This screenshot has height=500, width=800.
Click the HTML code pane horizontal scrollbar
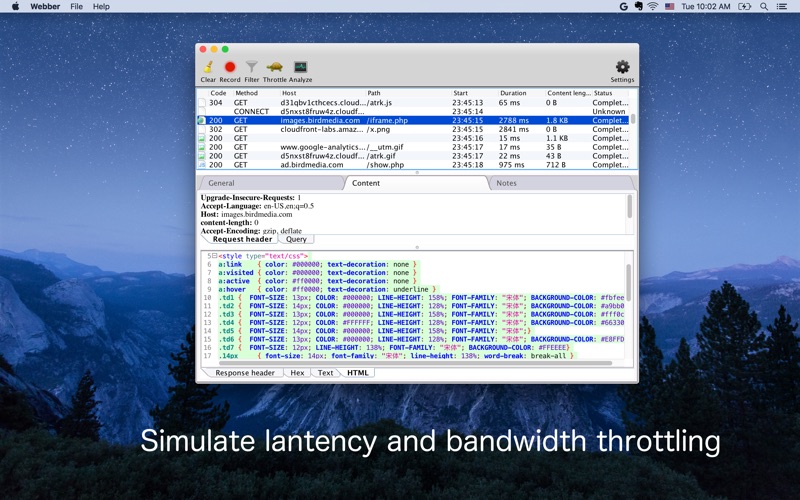point(415,363)
